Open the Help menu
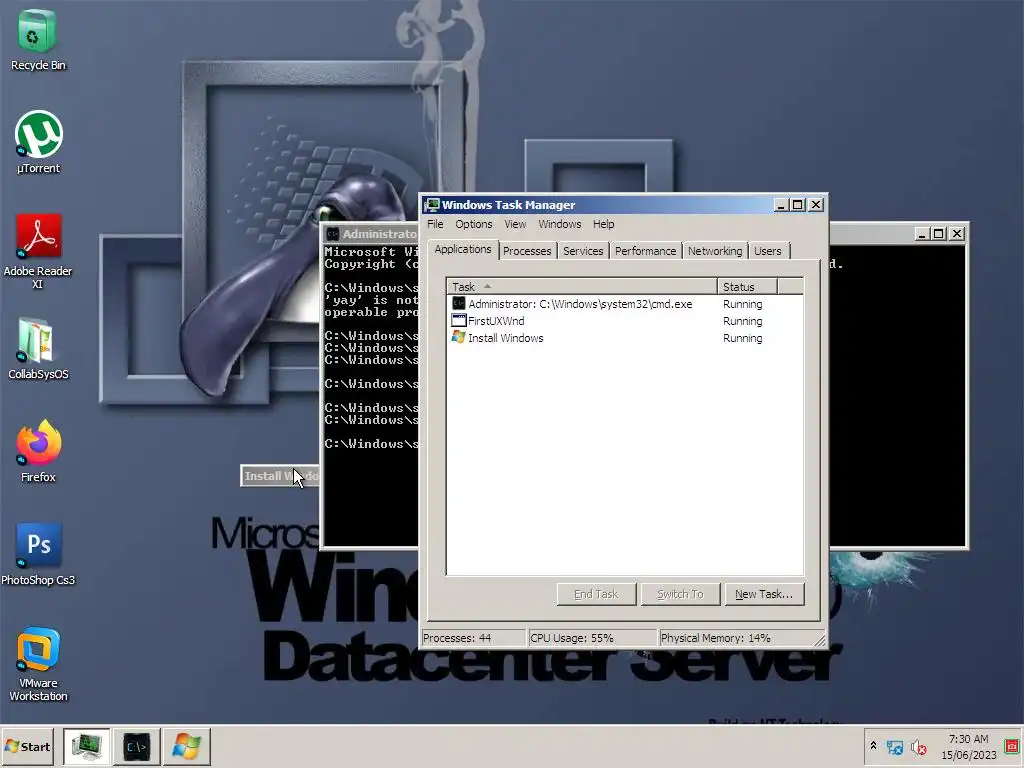 click(603, 224)
